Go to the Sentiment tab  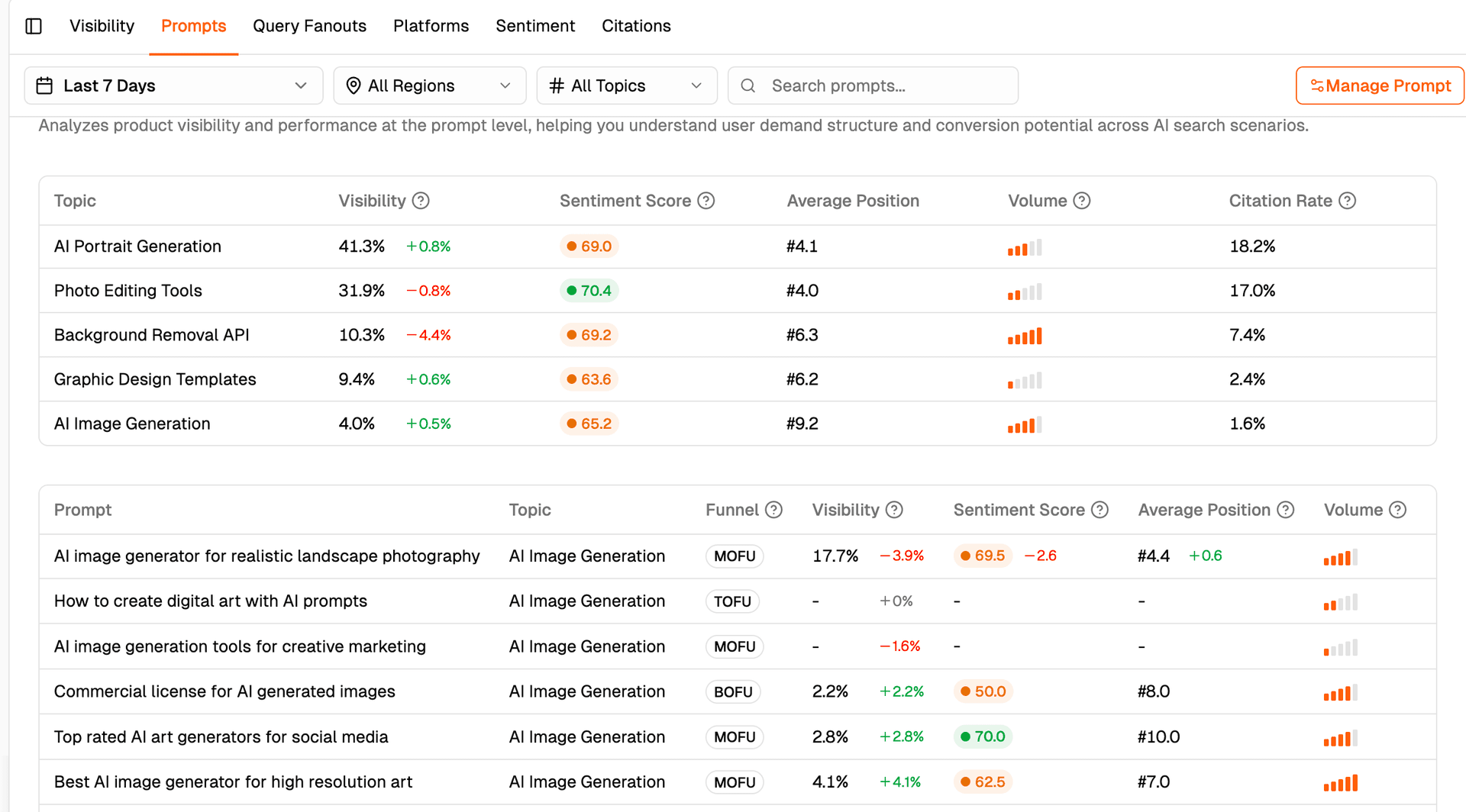(x=535, y=26)
